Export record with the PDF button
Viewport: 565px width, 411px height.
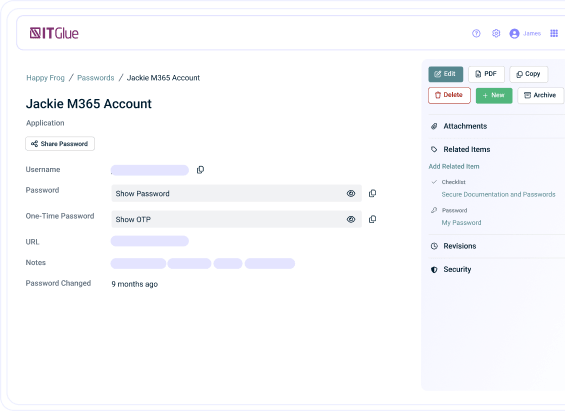point(486,74)
